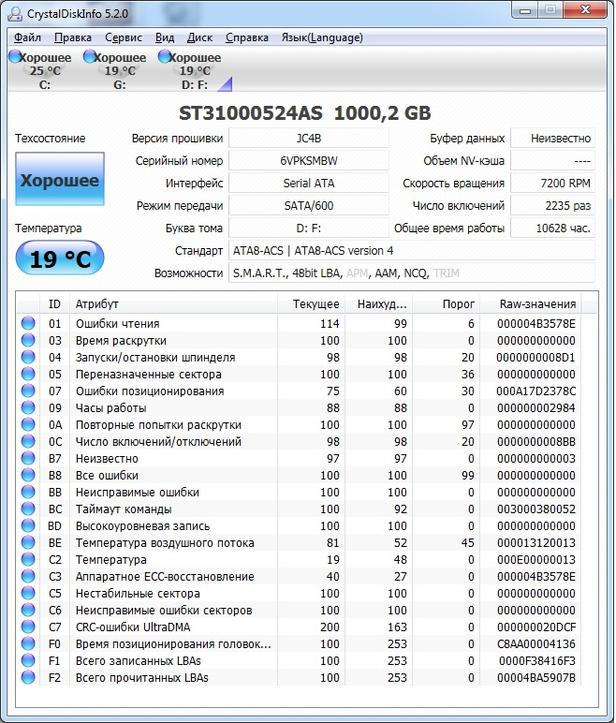Image resolution: width=616 pixels, height=723 pixels.
Task: Select disk C: status at 25 °C
Action: (41, 71)
